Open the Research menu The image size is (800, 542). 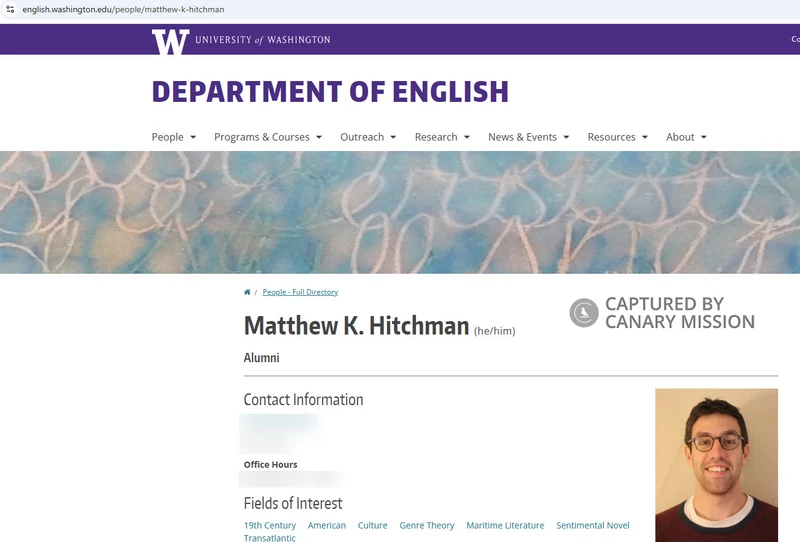436,137
